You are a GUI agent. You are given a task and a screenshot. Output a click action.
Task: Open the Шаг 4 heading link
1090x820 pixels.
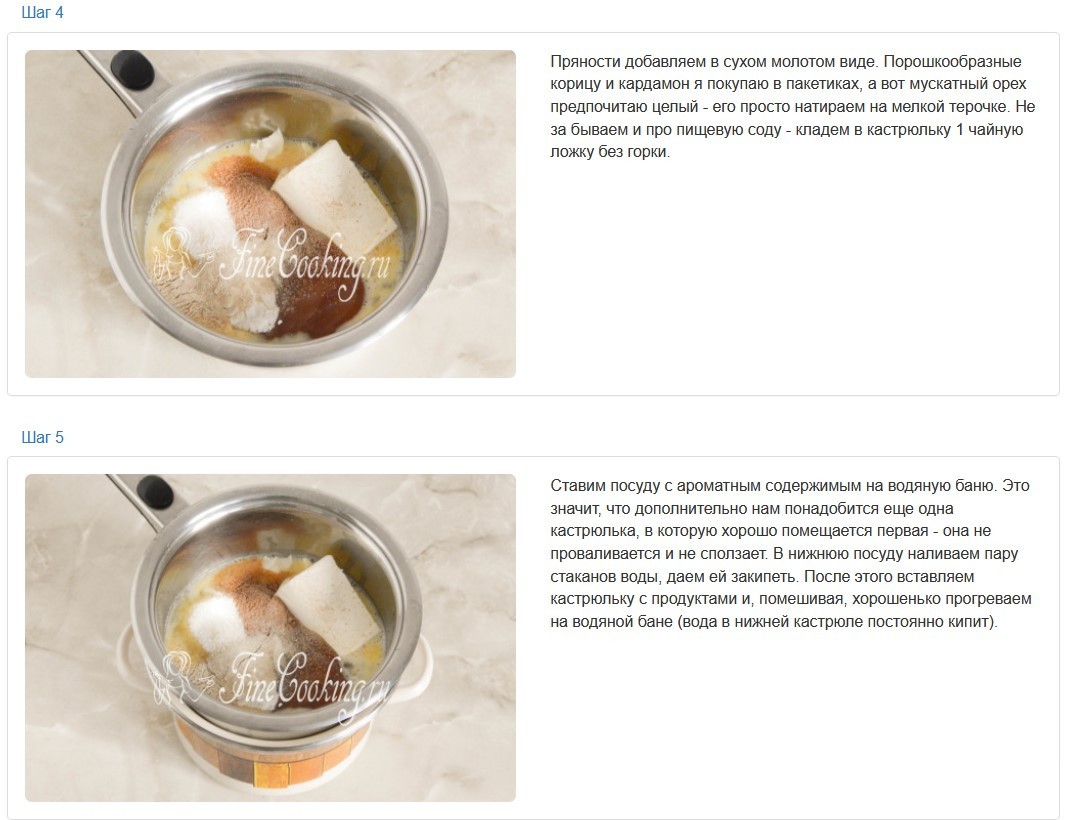pos(42,13)
